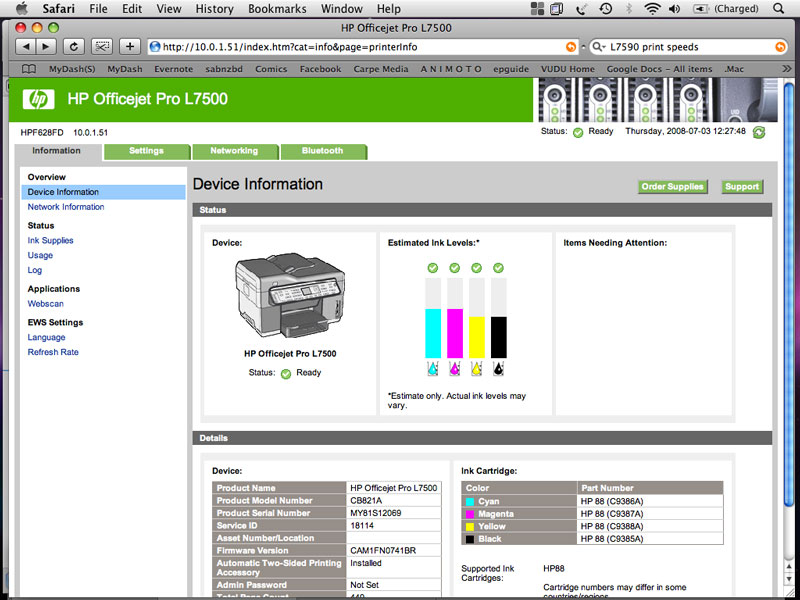800x600 pixels.
Task: Click the search field showing L7590 print speeds
Action: click(x=688, y=47)
